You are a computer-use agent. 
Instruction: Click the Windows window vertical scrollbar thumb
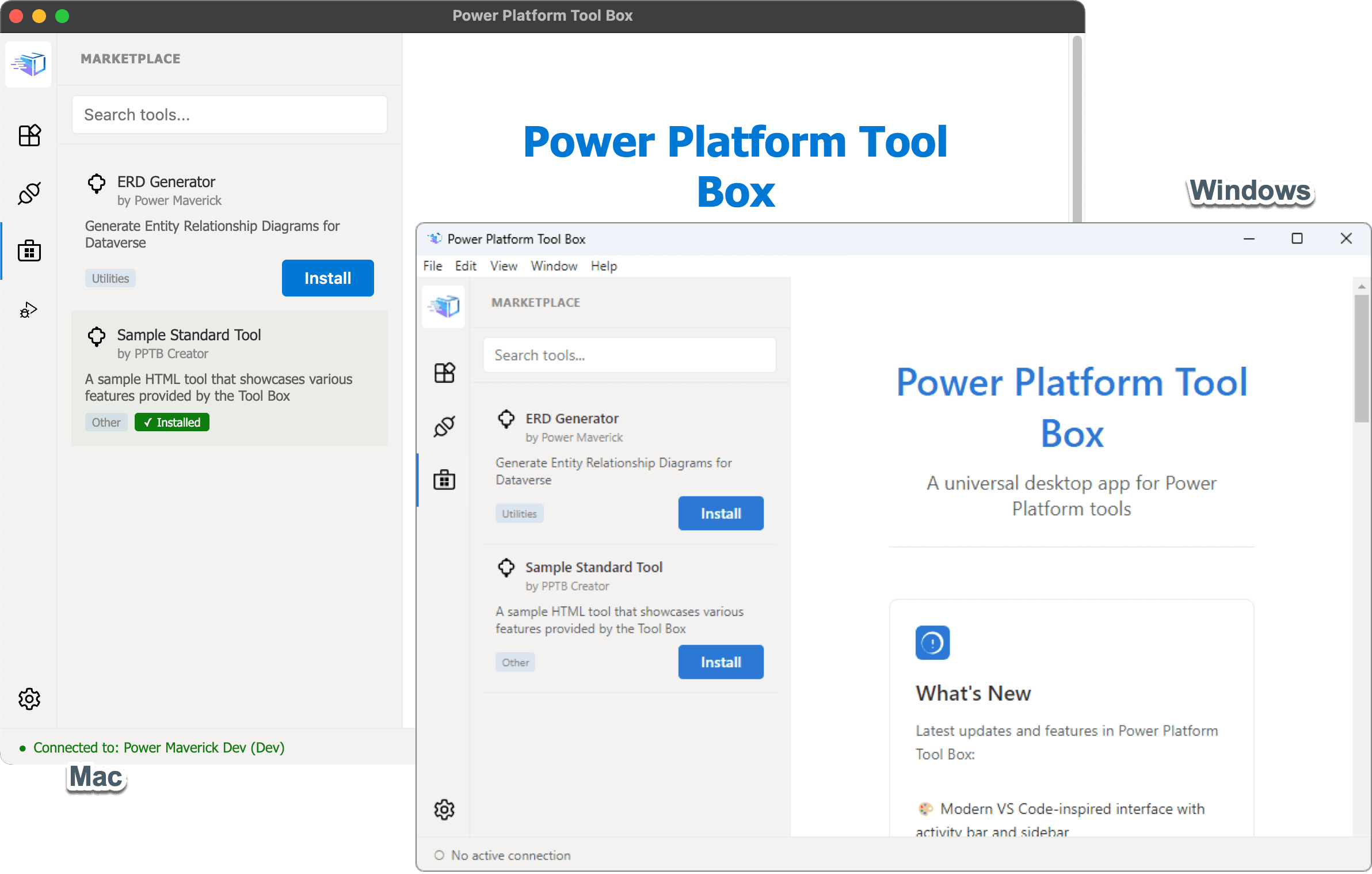click(1361, 358)
